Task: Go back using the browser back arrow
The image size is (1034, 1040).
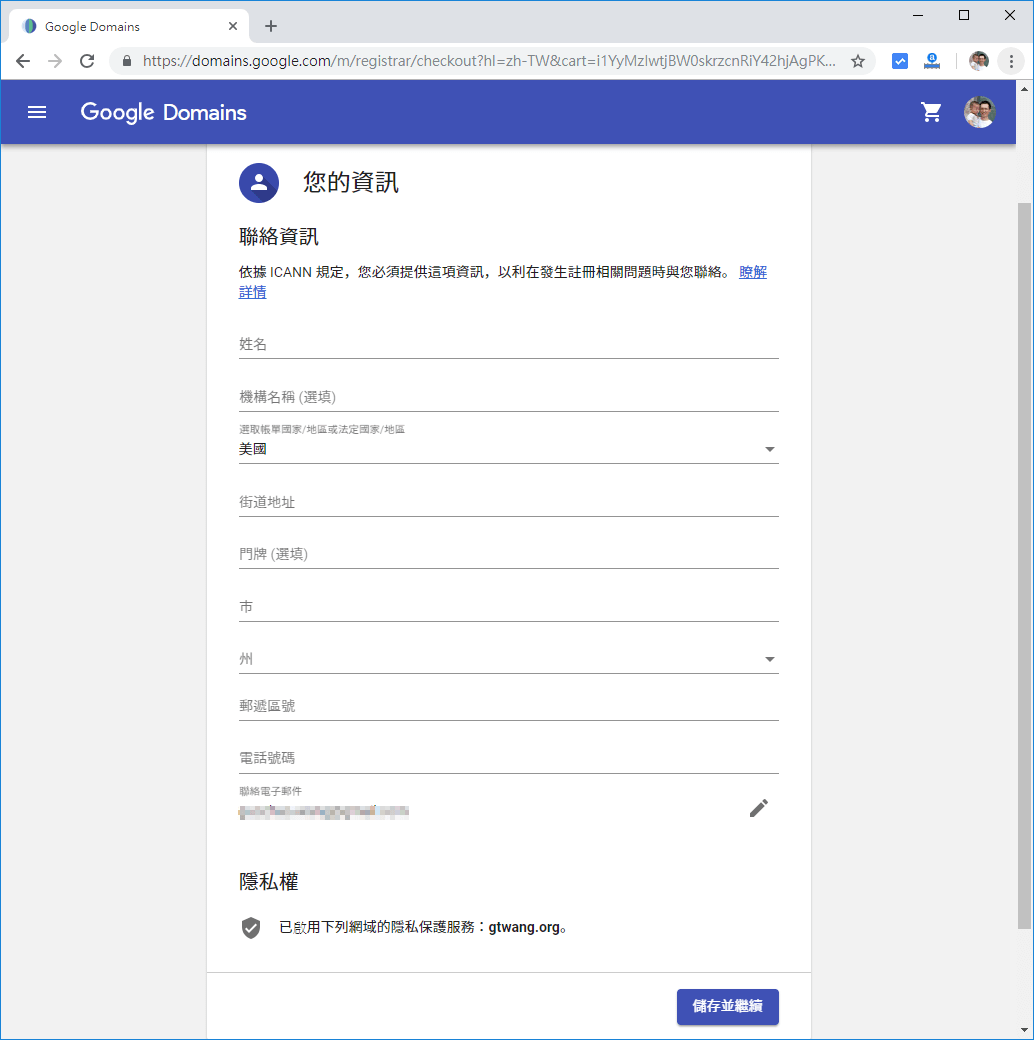Action: tap(23, 61)
